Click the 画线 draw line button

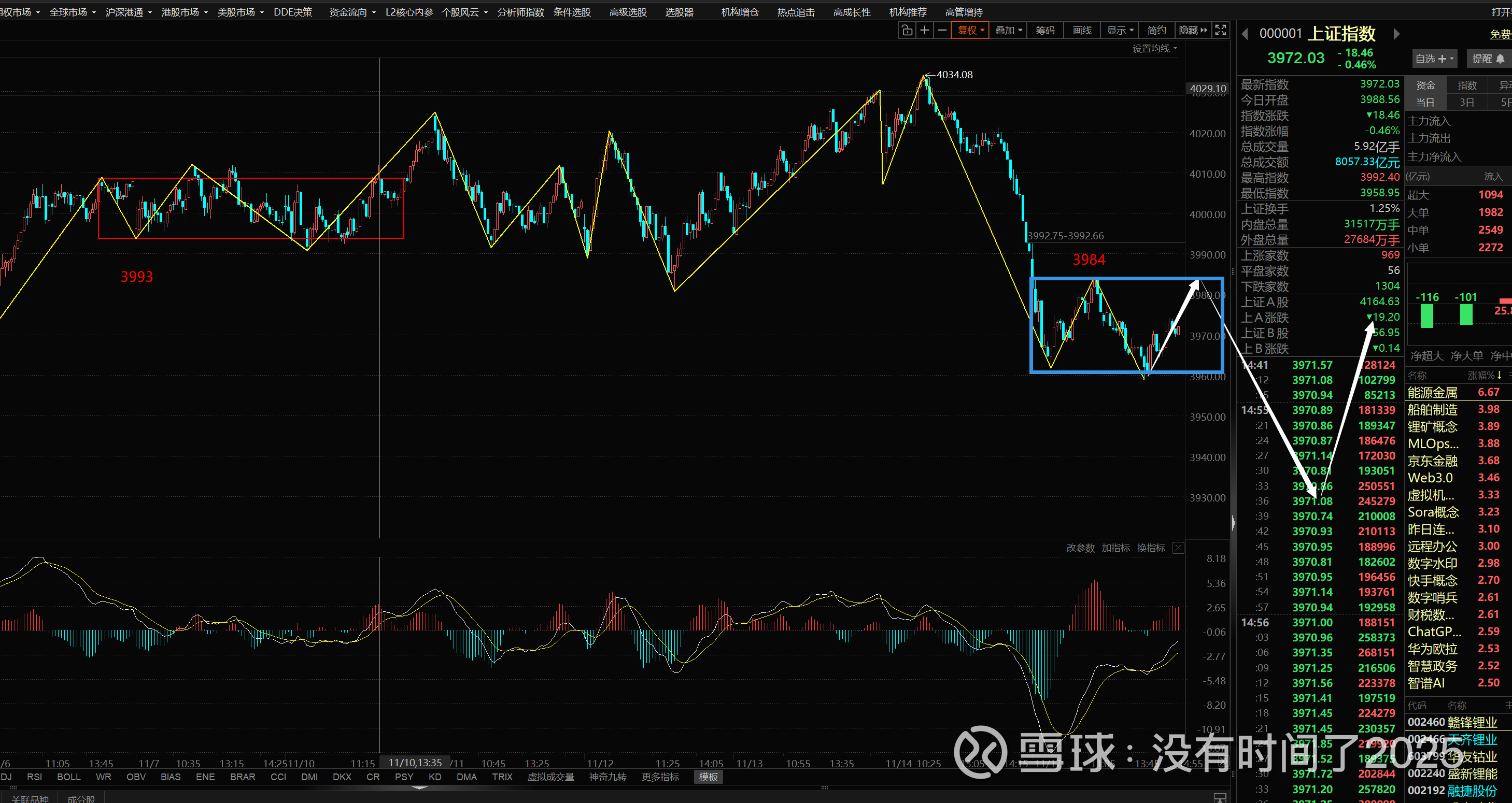pos(1082,31)
